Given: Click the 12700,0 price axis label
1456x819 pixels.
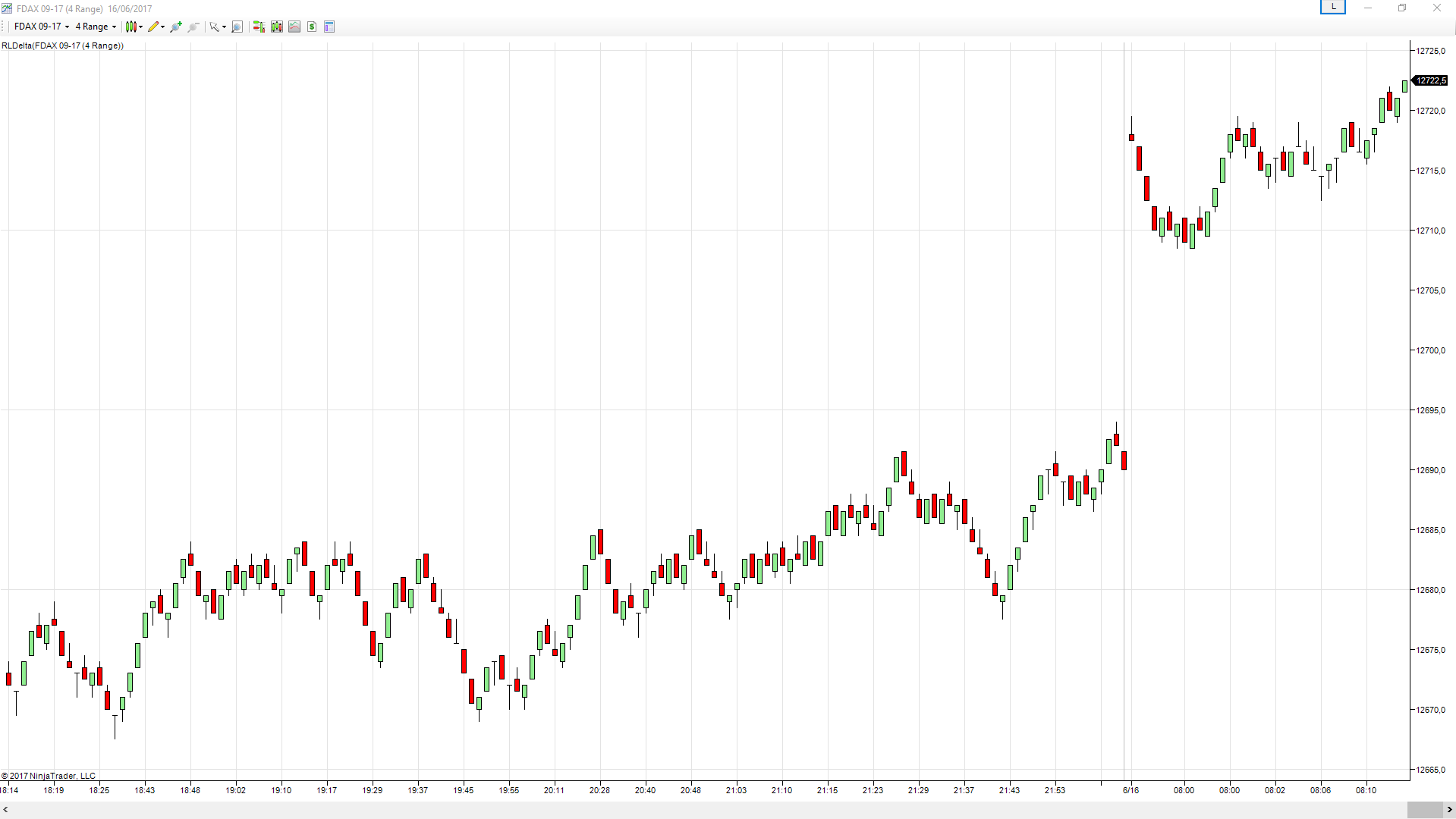Looking at the screenshot, I should 1431,350.
